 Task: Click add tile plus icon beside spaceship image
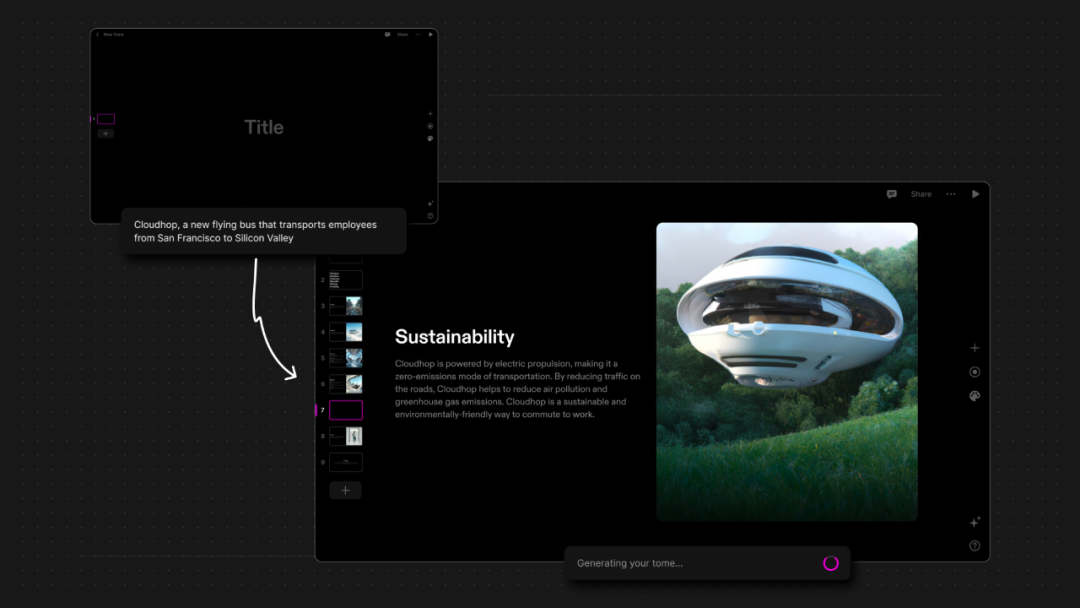975,348
